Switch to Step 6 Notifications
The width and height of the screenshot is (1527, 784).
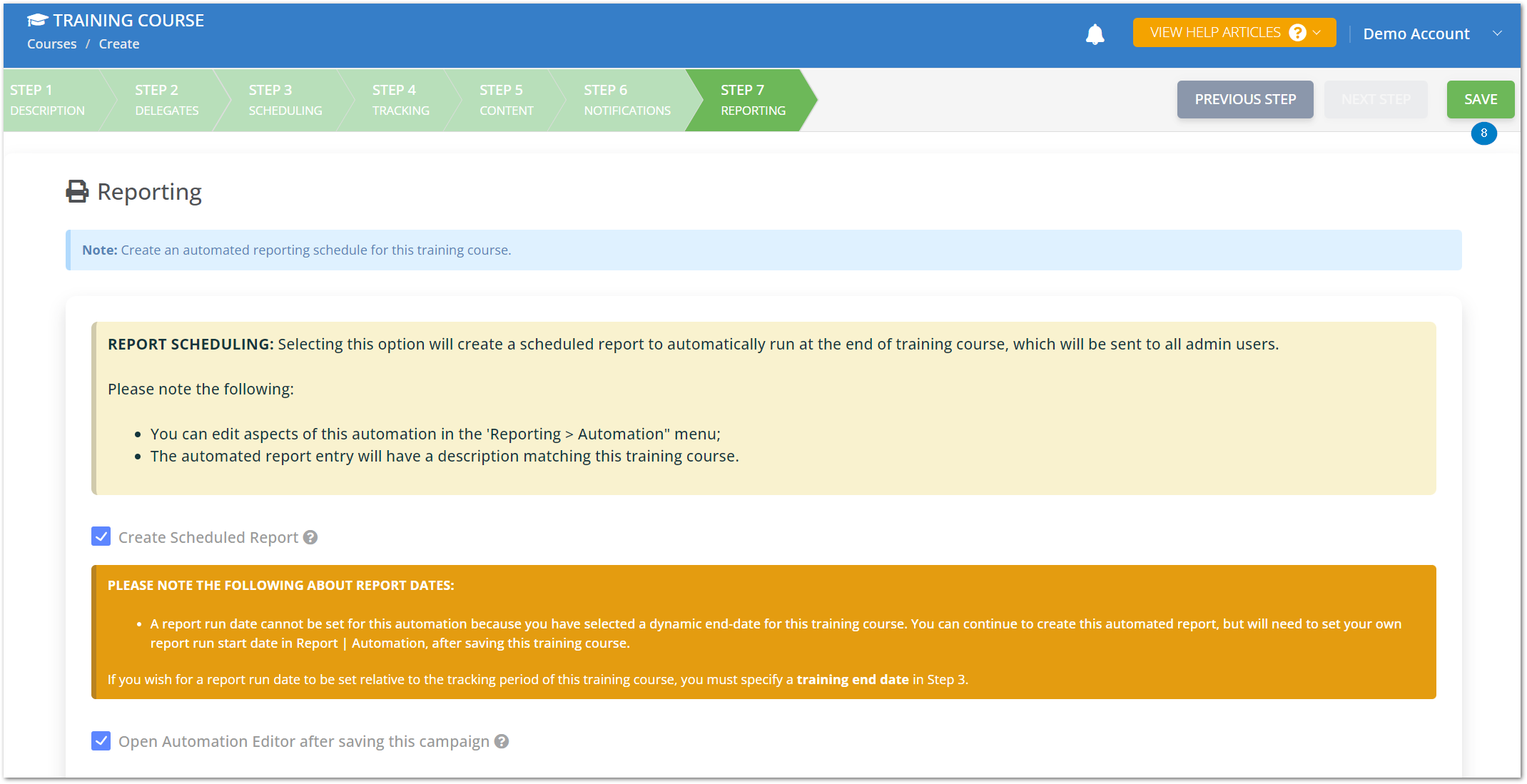[626, 100]
